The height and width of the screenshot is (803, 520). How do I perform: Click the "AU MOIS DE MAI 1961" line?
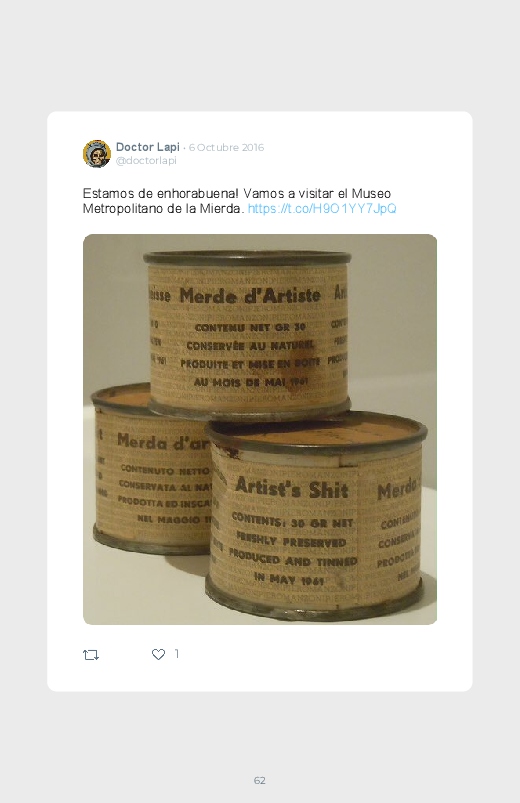click(x=250, y=382)
